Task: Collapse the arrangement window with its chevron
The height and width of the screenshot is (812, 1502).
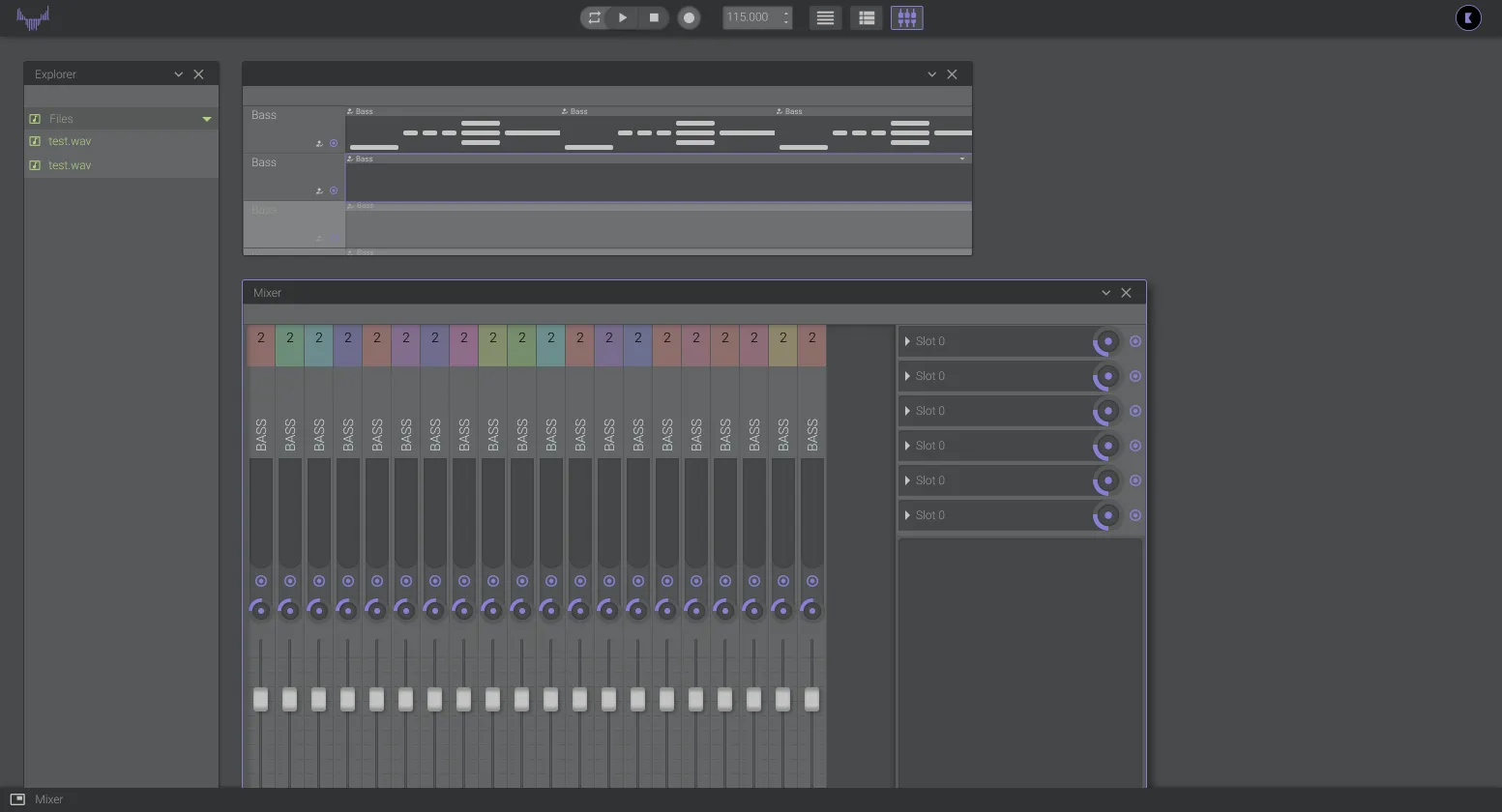Action: click(x=931, y=74)
